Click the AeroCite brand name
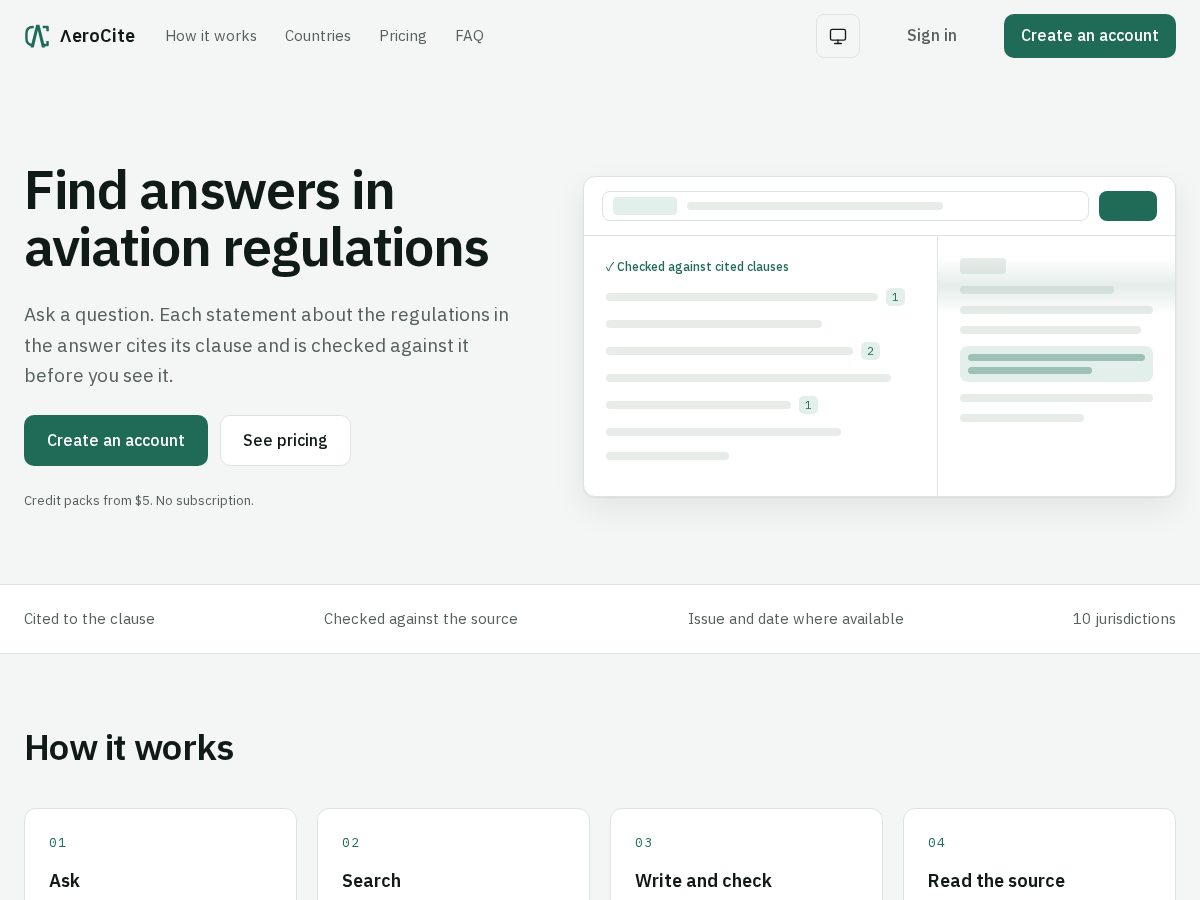 [97, 36]
